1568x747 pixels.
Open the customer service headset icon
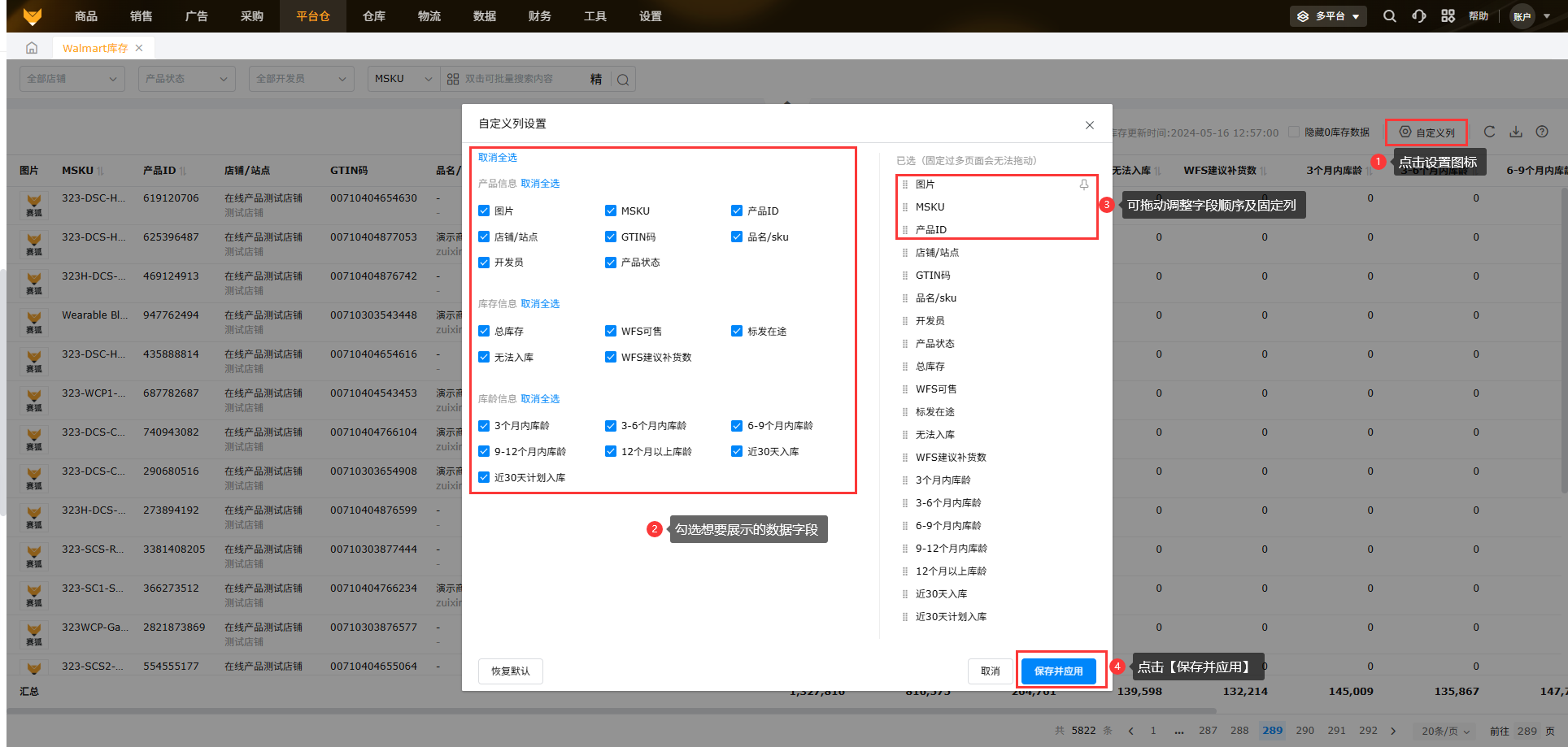coord(1419,16)
